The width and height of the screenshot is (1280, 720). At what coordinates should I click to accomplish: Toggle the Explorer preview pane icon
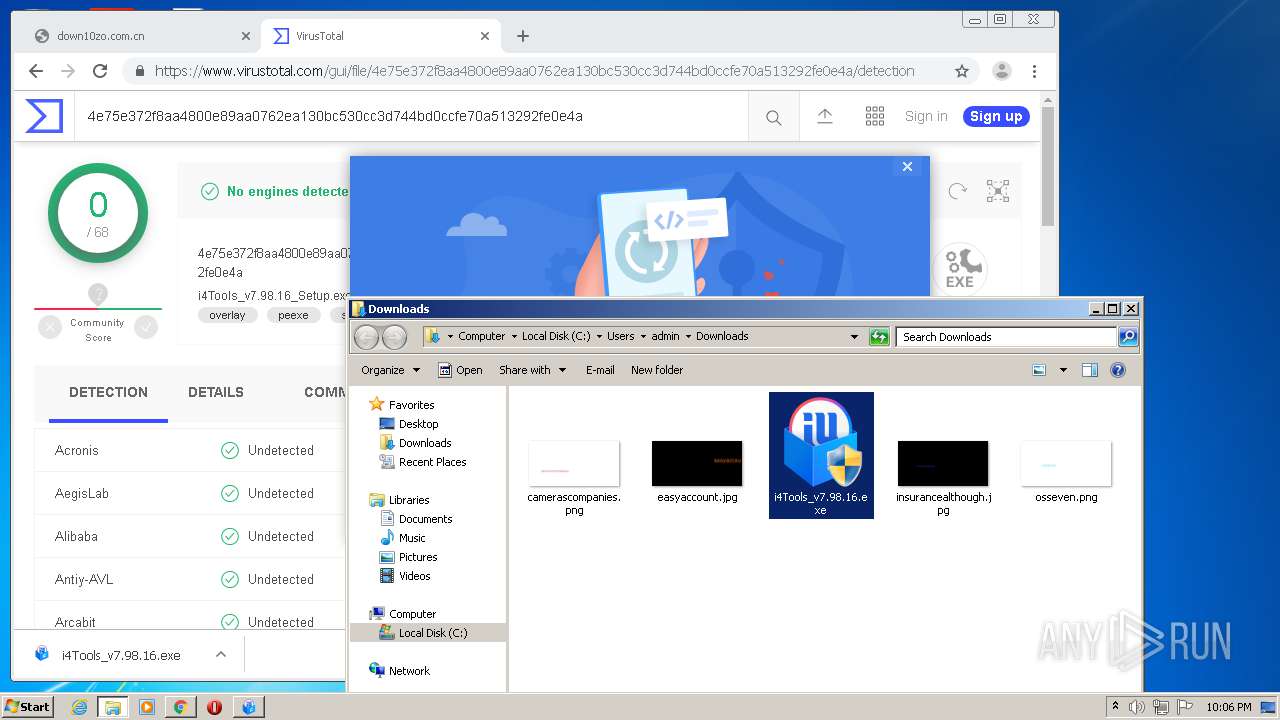(1090, 370)
